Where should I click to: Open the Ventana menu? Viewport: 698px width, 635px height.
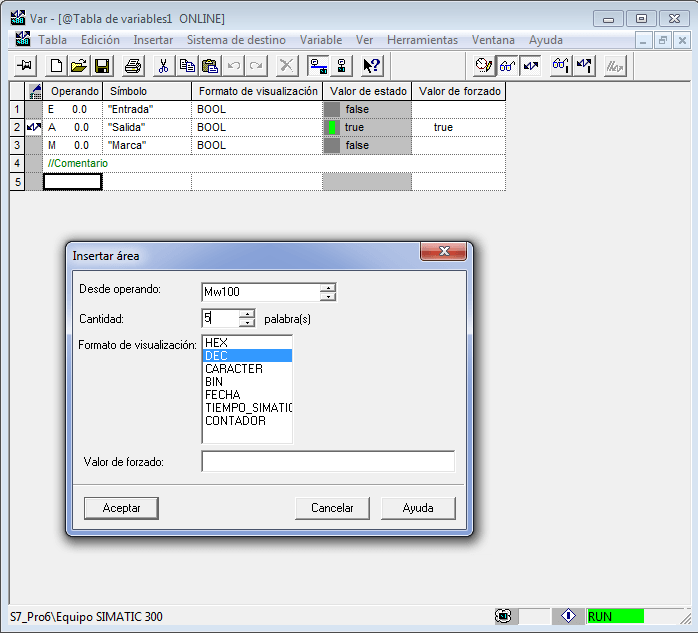(493, 40)
